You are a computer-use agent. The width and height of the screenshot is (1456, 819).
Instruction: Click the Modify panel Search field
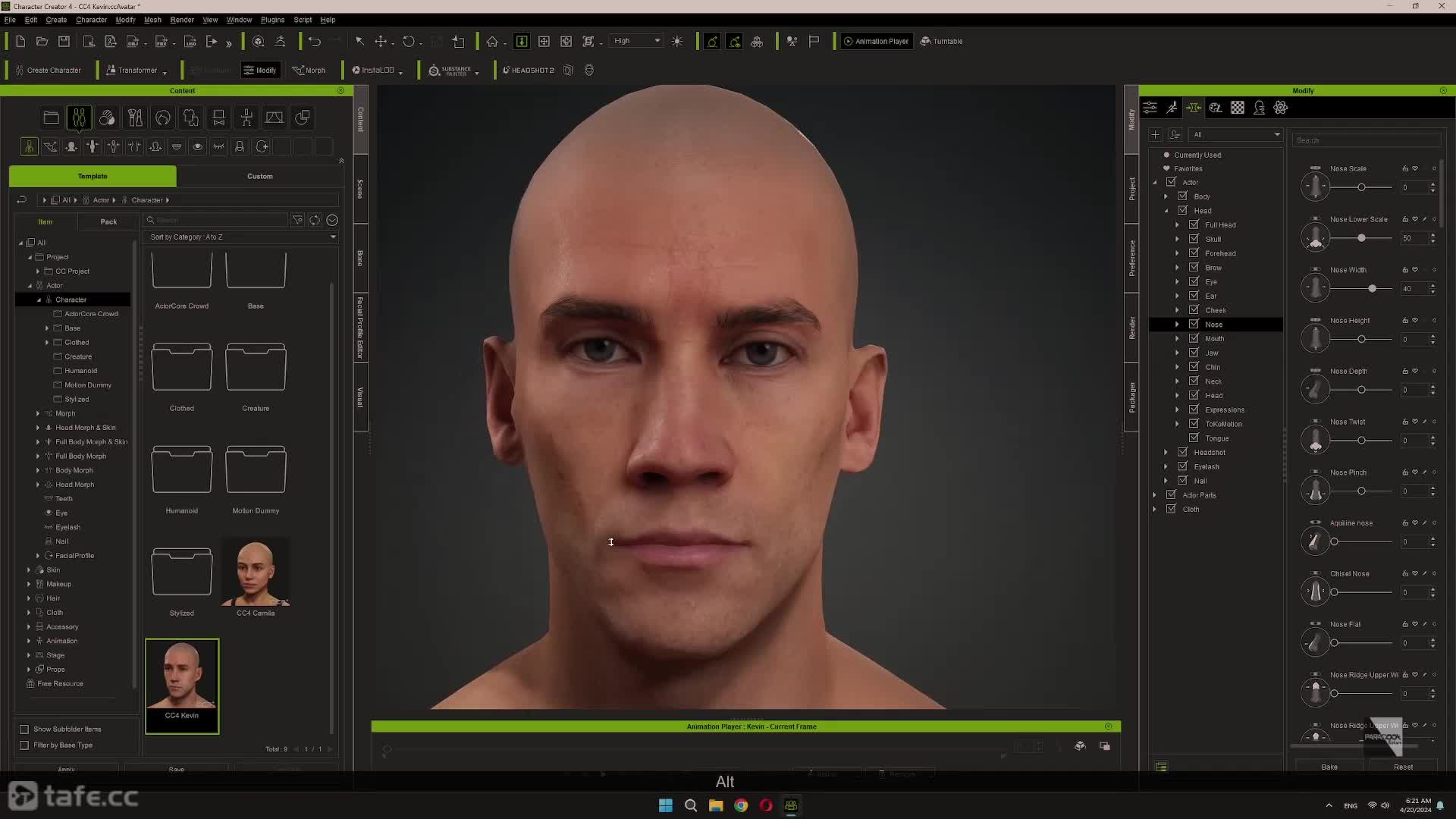pyautogui.click(x=1366, y=140)
